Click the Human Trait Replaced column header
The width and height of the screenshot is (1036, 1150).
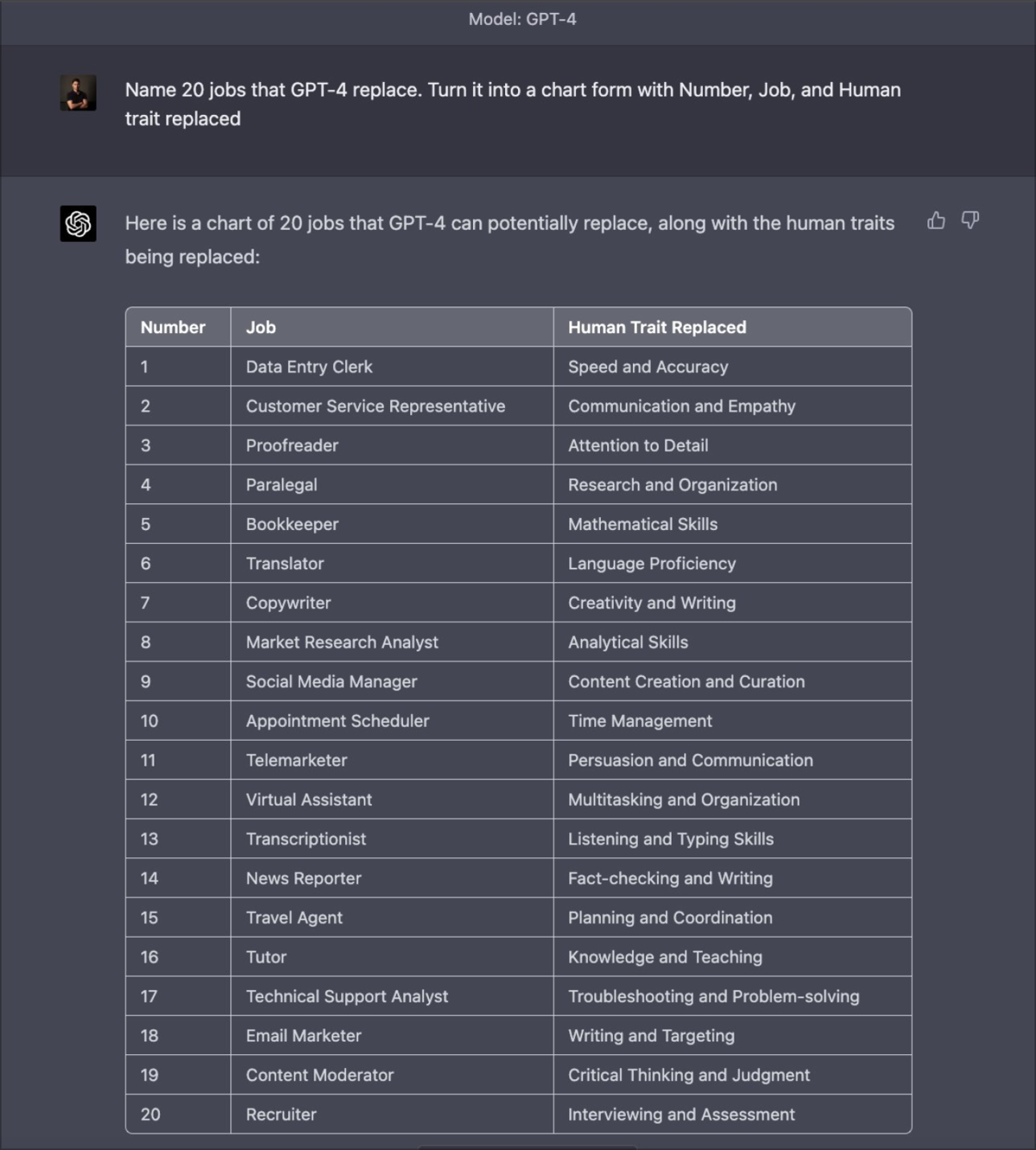coord(656,327)
